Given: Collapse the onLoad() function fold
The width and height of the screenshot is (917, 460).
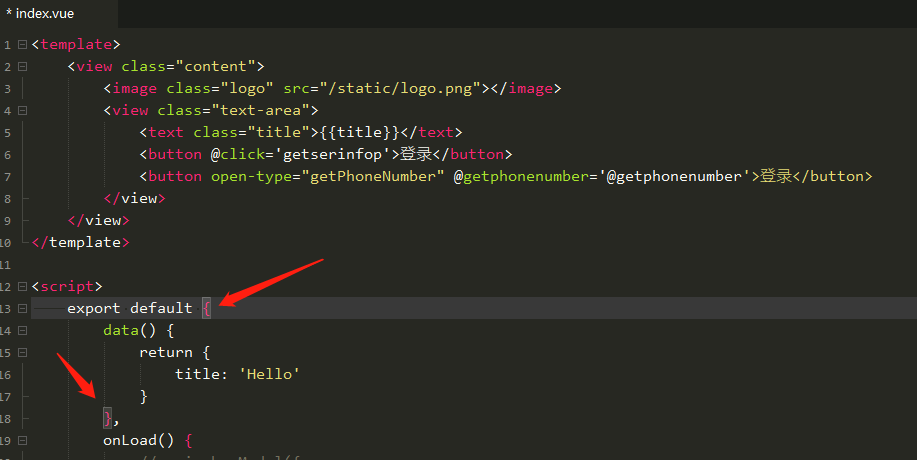Looking at the screenshot, I should tap(22, 440).
